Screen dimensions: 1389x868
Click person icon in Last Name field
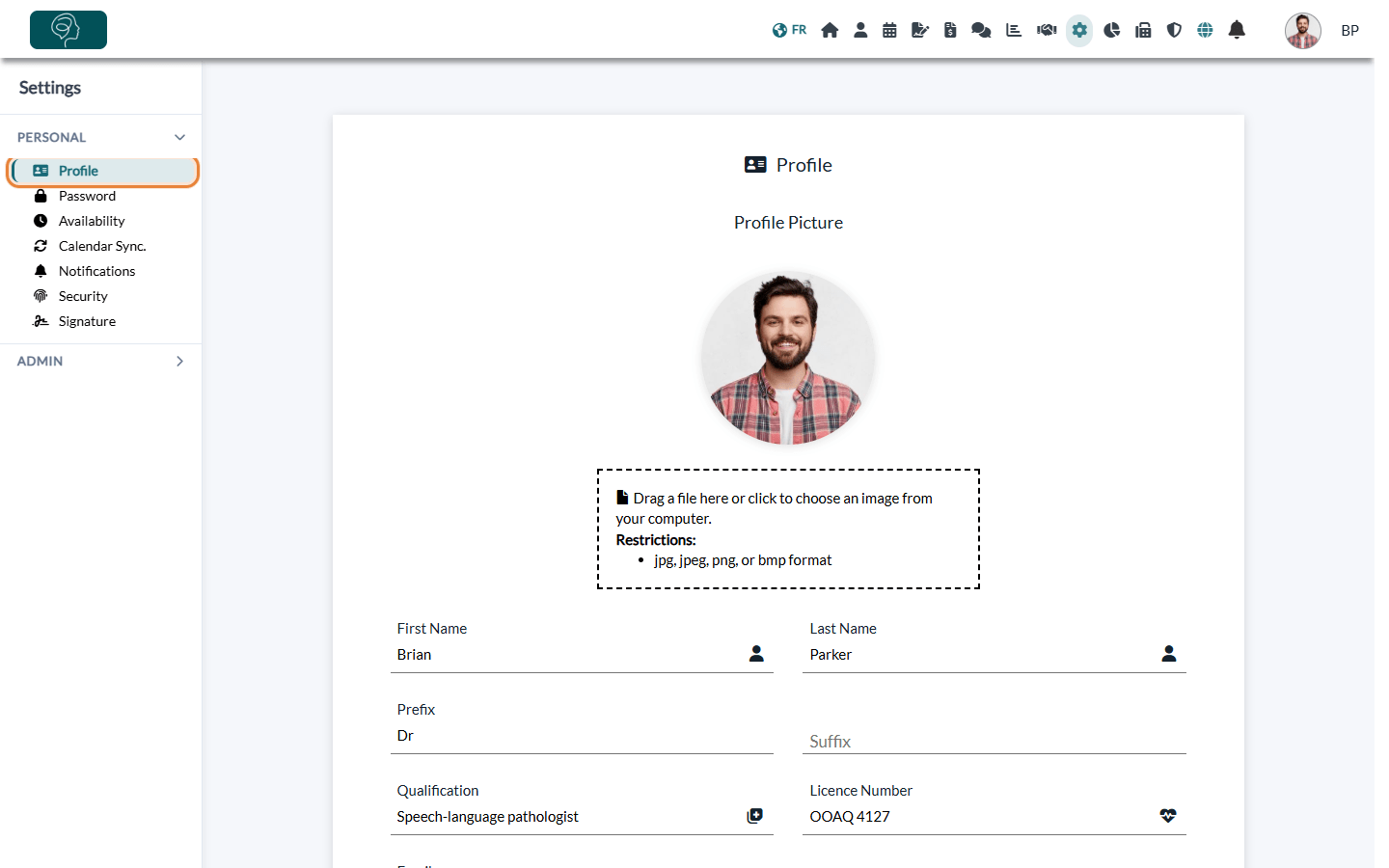coord(1169,654)
